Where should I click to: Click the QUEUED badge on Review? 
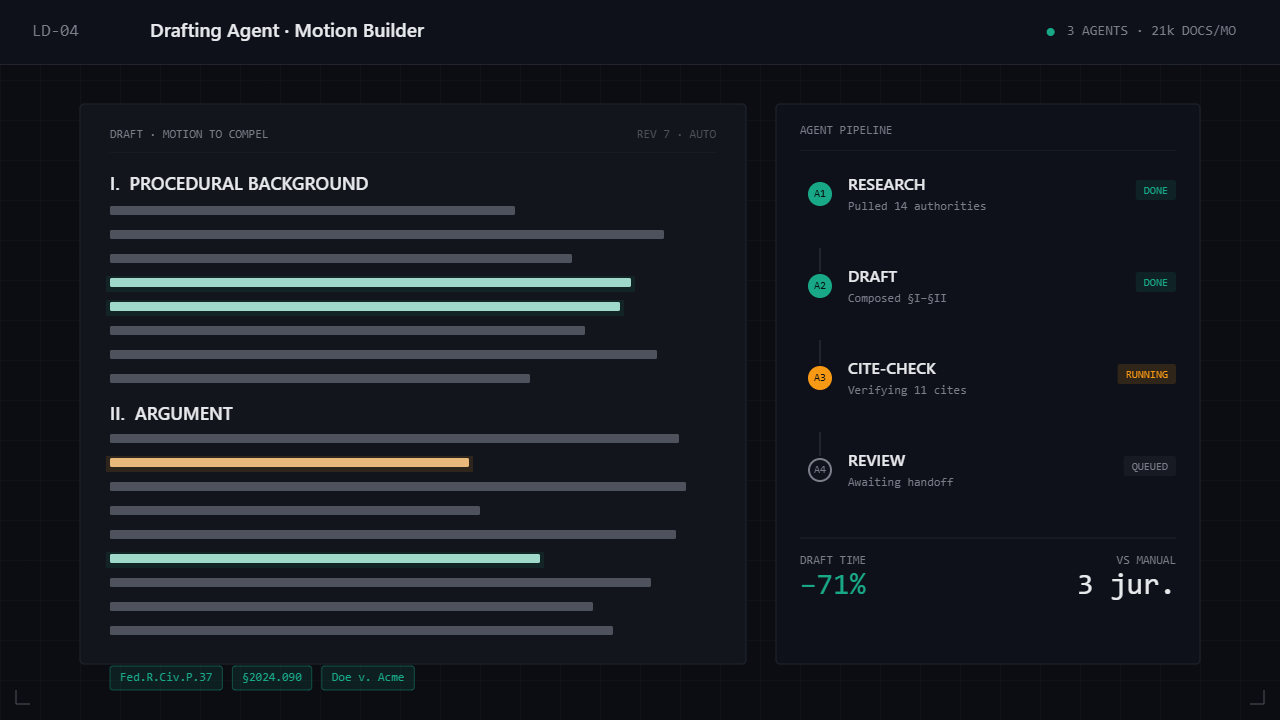[x=1149, y=466]
